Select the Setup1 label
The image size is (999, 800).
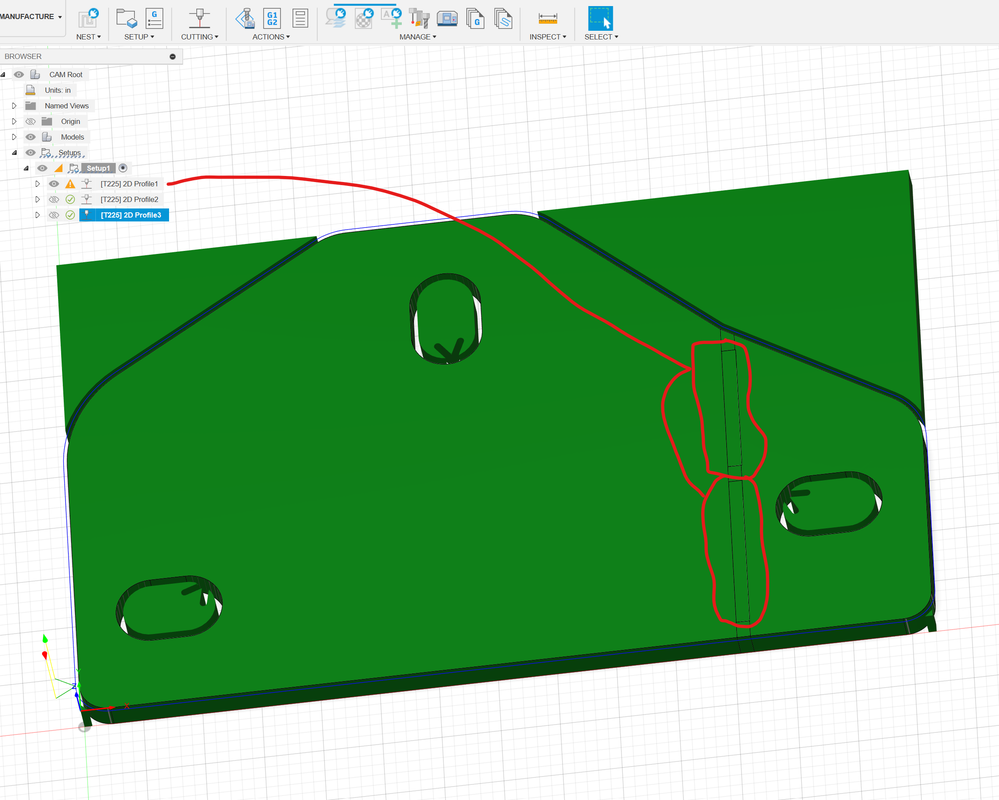pyautogui.click(x=98, y=168)
